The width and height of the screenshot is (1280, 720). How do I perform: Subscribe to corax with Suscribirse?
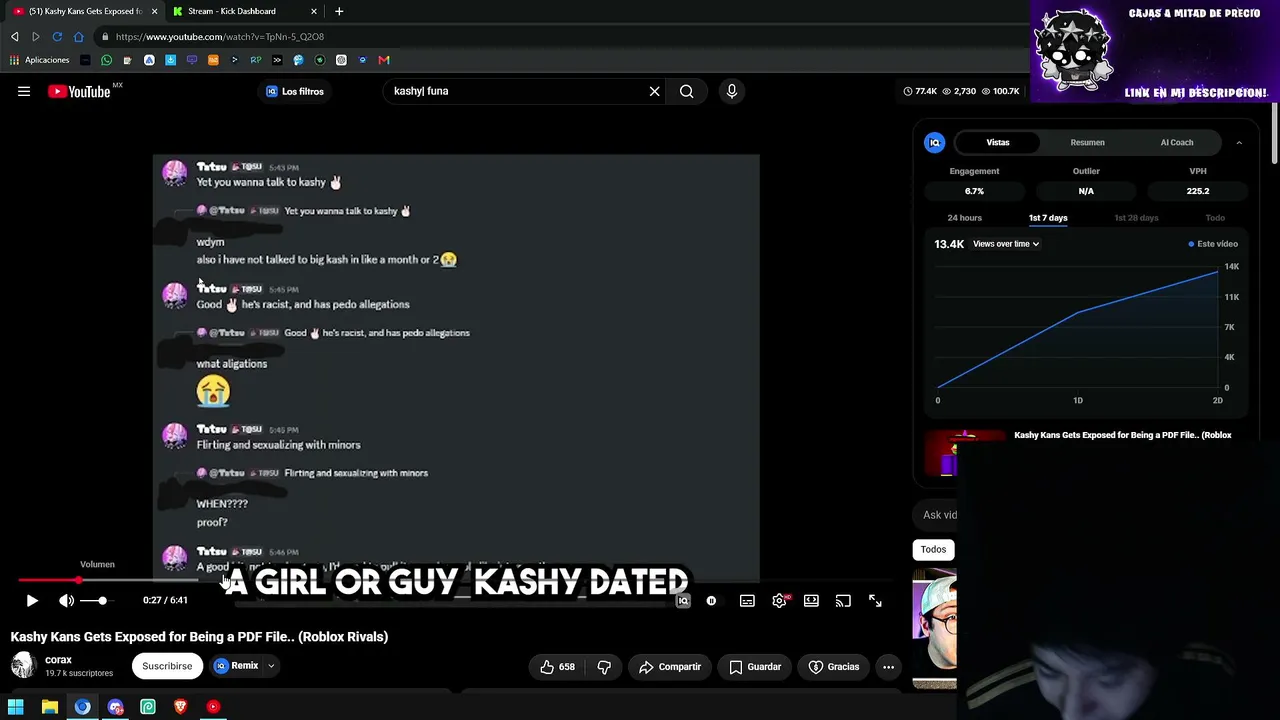pyautogui.click(x=167, y=666)
